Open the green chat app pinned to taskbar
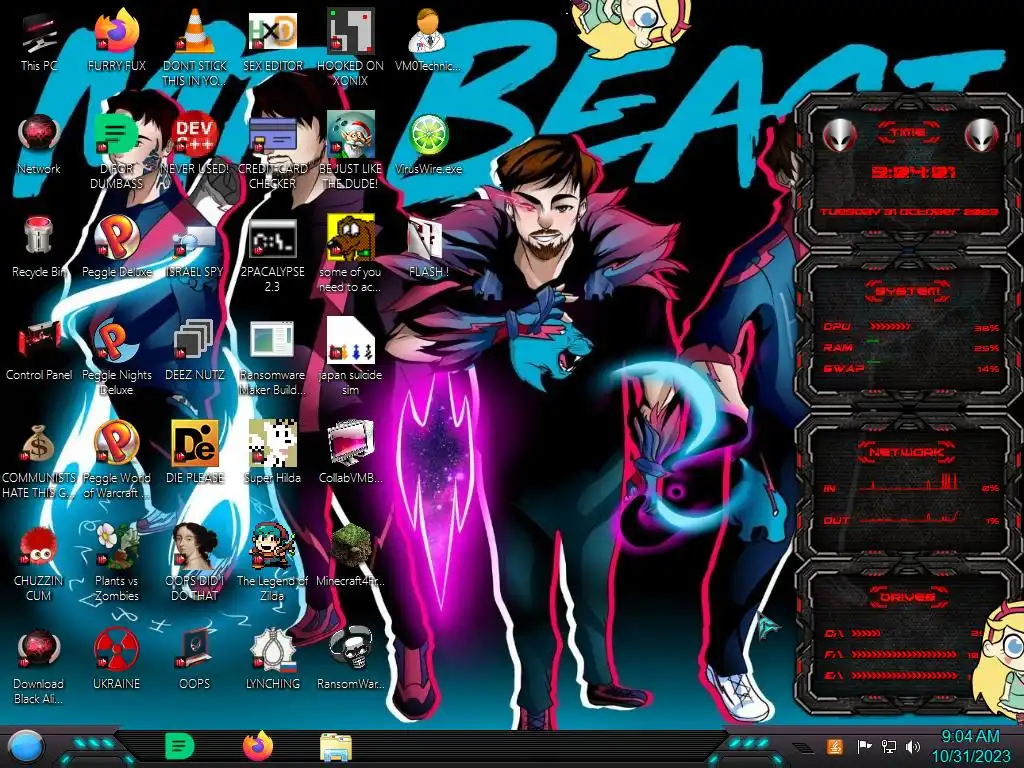 pos(180,746)
